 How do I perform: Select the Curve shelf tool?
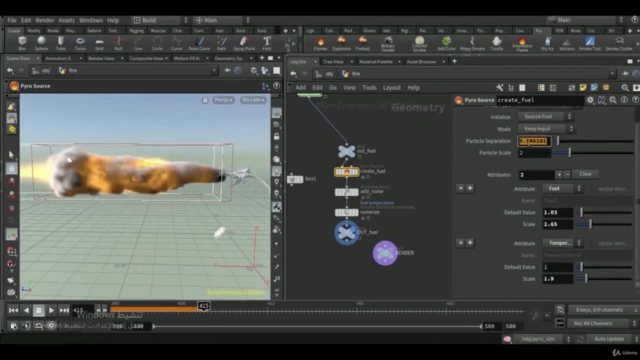point(176,43)
